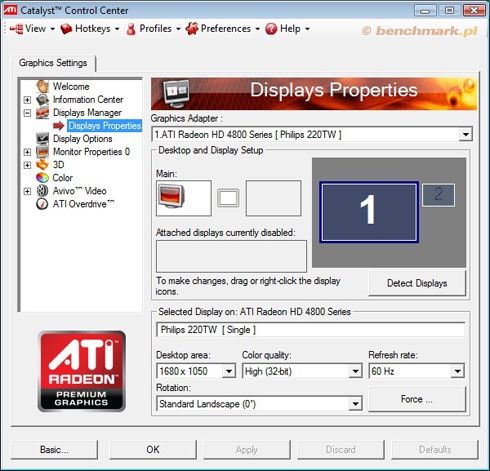490x471 pixels.
Task: Open the Refresh rate dropdown
Action: click(417, 371)
